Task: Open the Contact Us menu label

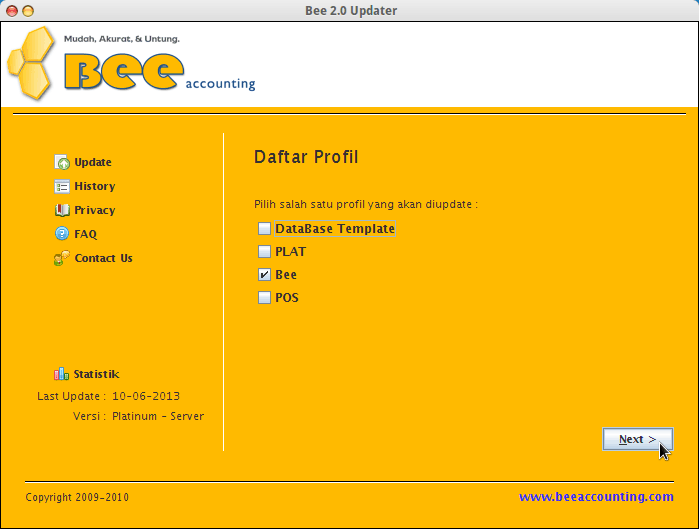Action: tap(103, 258)
